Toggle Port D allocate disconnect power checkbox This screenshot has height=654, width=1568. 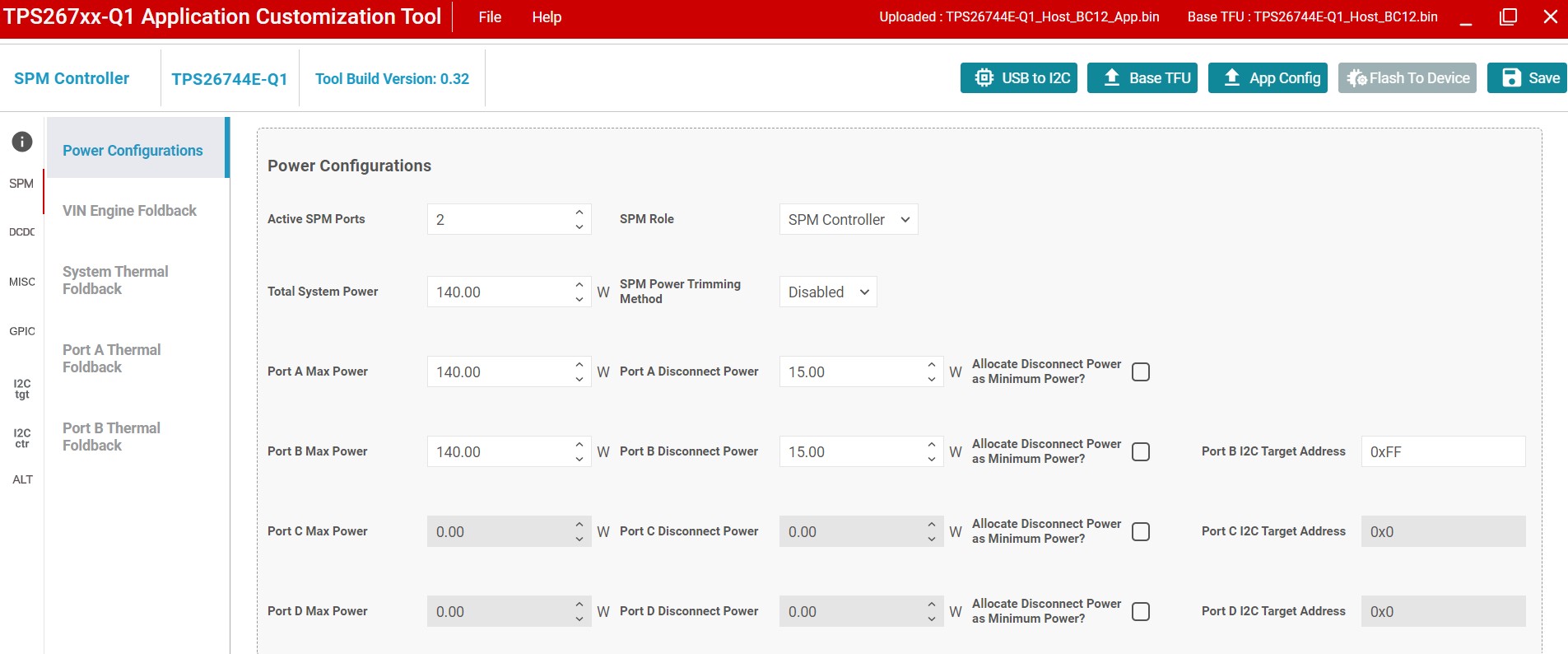coord(1141,612)
